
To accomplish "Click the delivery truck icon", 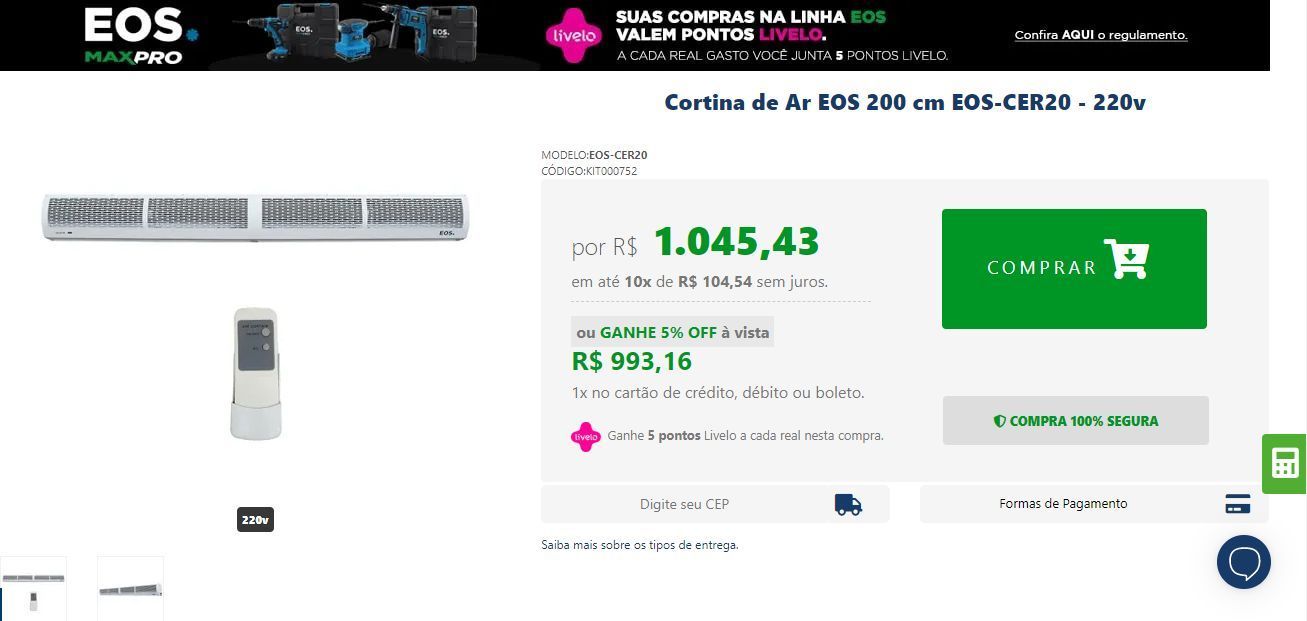I will [x=848, y=504].
